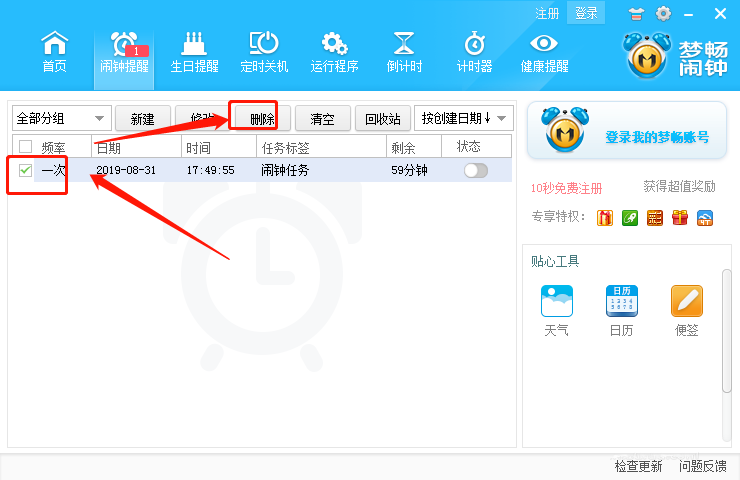
Task: Tick the select-all header checkbox
Action: [25, 147]
